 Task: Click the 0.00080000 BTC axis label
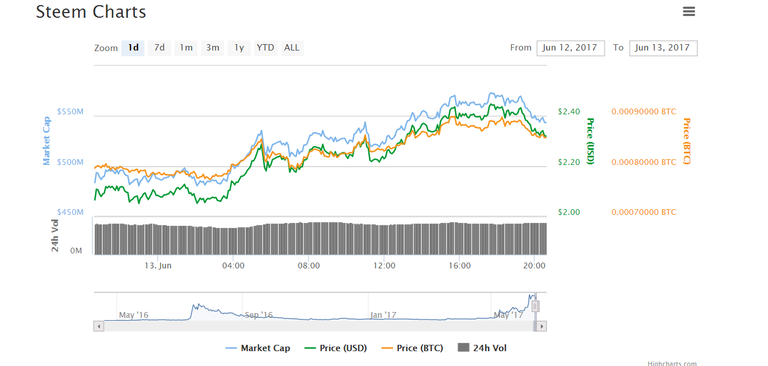[x=644, y=162]
